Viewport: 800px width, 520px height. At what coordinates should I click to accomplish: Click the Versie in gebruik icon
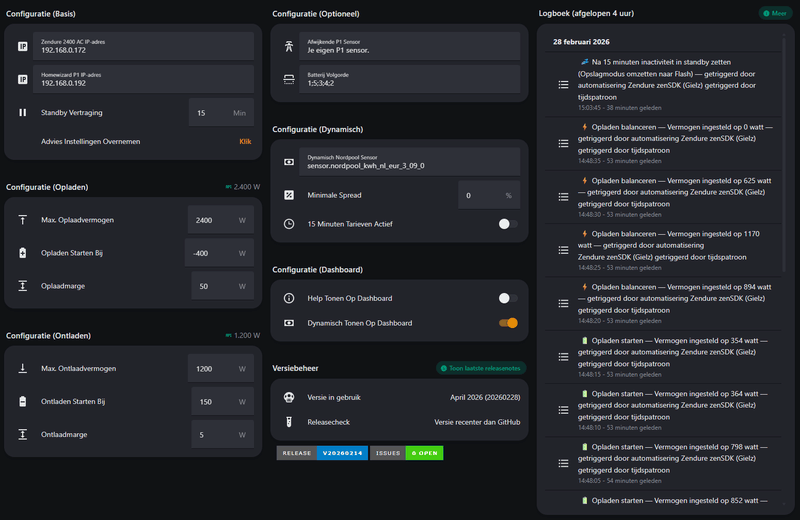coord(289,397)
